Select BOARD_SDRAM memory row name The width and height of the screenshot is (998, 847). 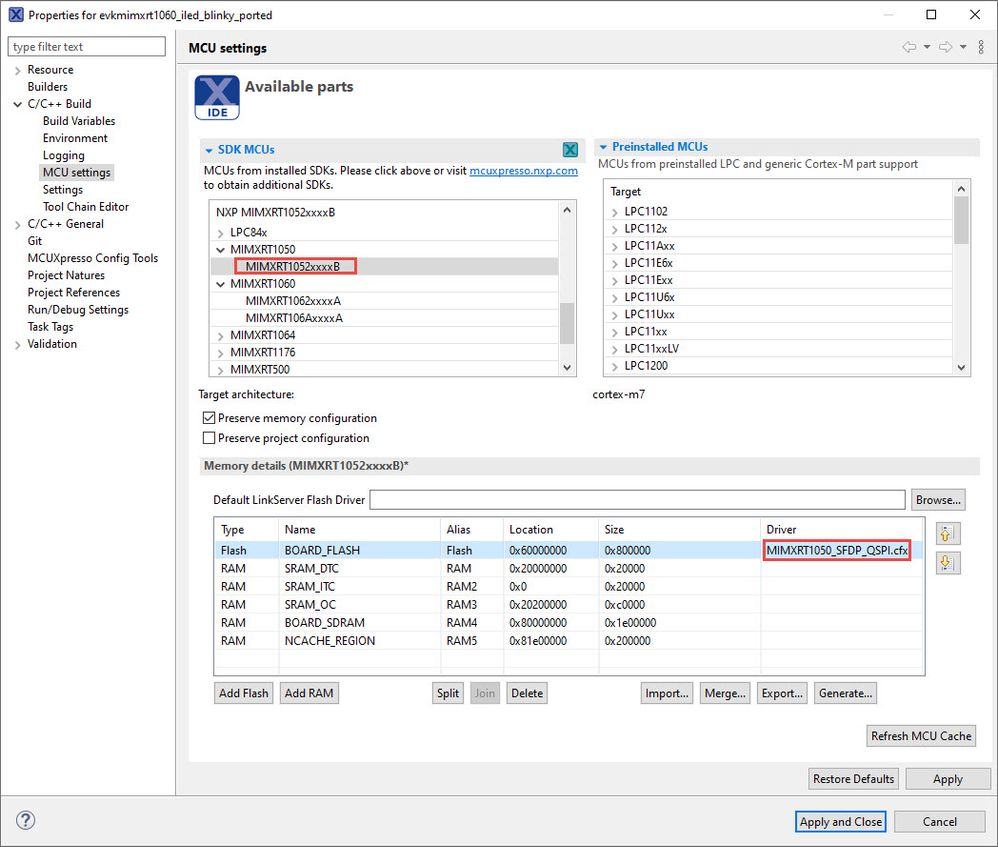pyautogui.click(x=325, y=623)
